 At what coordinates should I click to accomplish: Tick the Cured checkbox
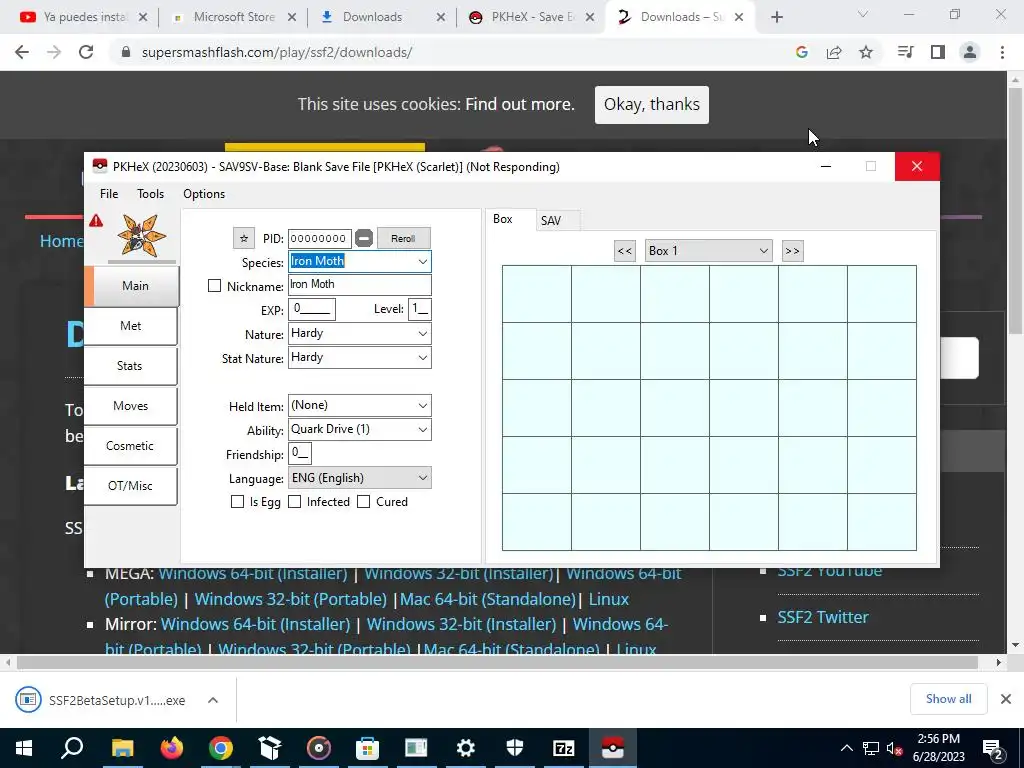pos(364,502)
